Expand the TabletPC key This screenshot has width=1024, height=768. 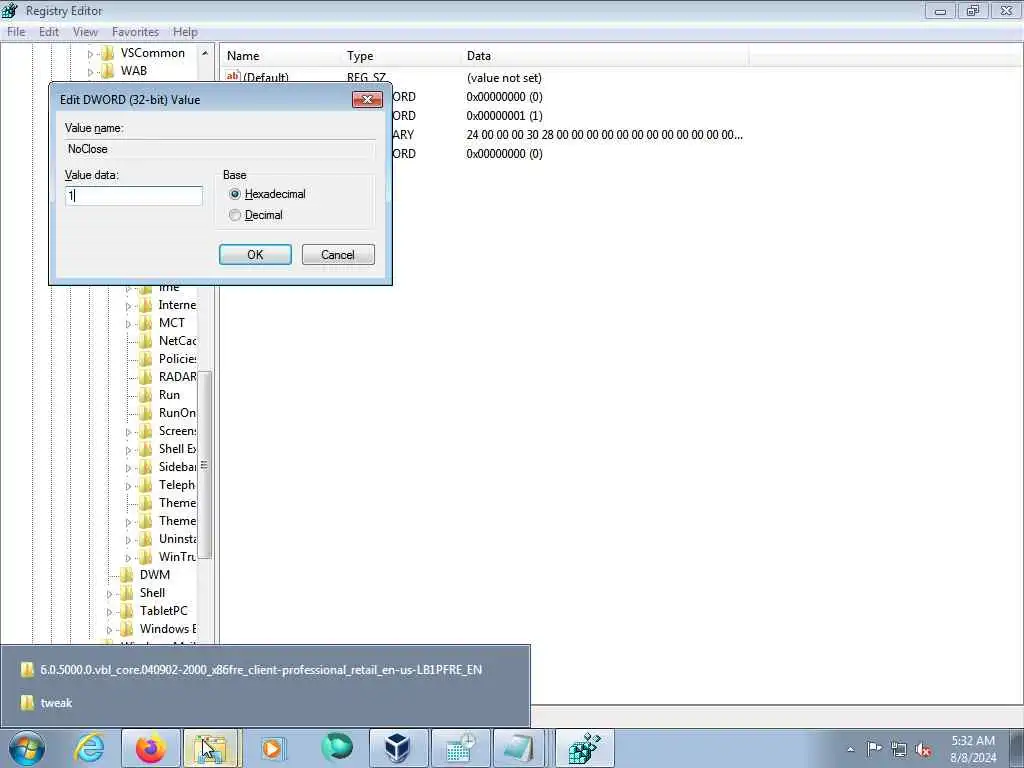[109, 611]
